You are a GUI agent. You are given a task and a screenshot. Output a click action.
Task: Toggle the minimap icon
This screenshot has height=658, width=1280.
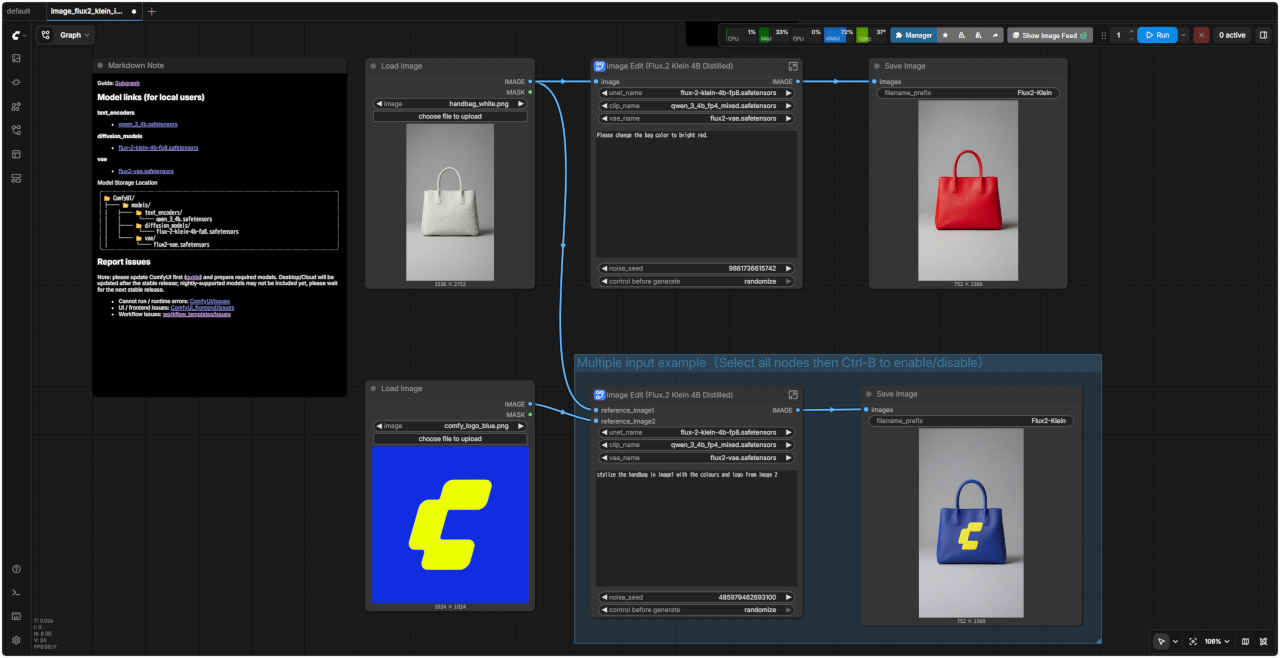pyautogui.click(x=1245, y=641)
